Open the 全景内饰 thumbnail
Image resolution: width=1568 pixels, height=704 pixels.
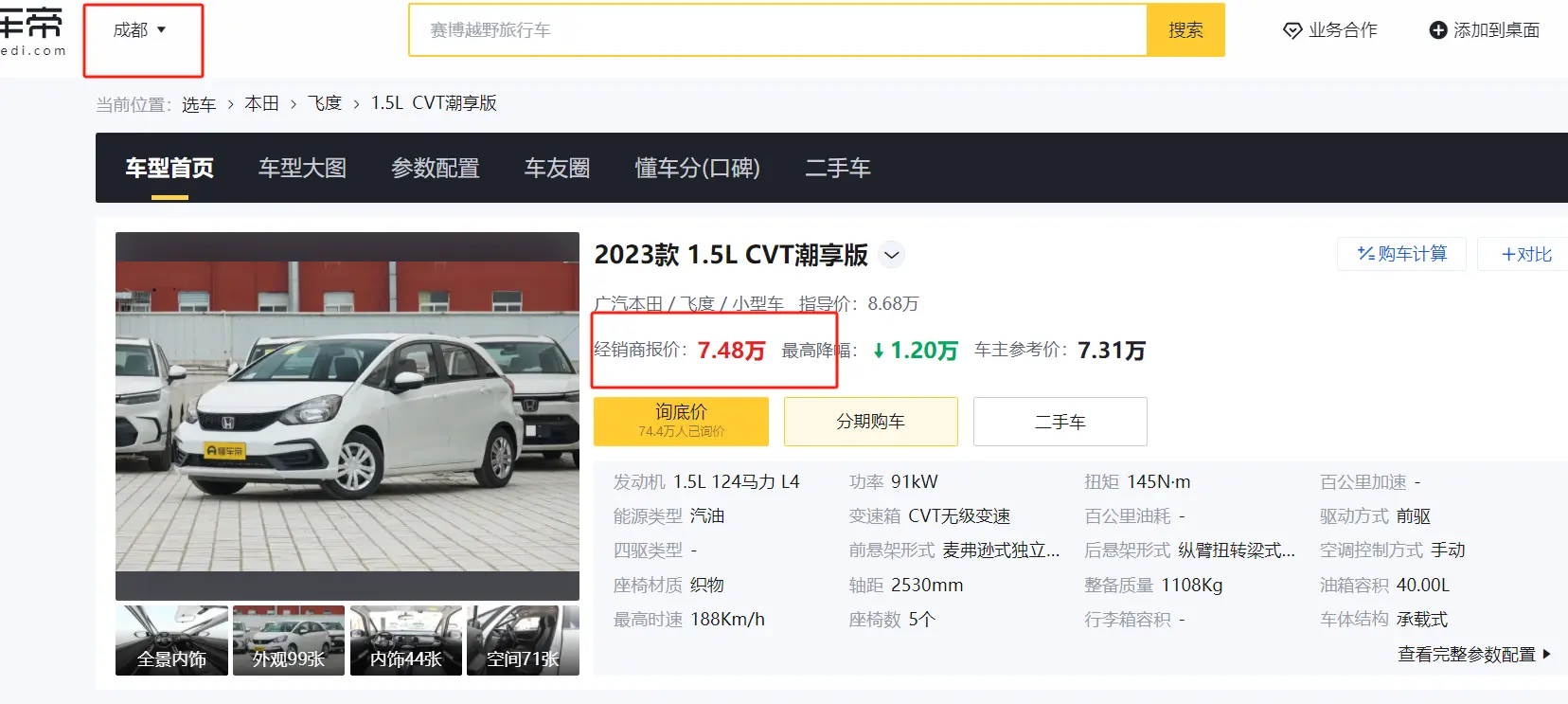171,641
